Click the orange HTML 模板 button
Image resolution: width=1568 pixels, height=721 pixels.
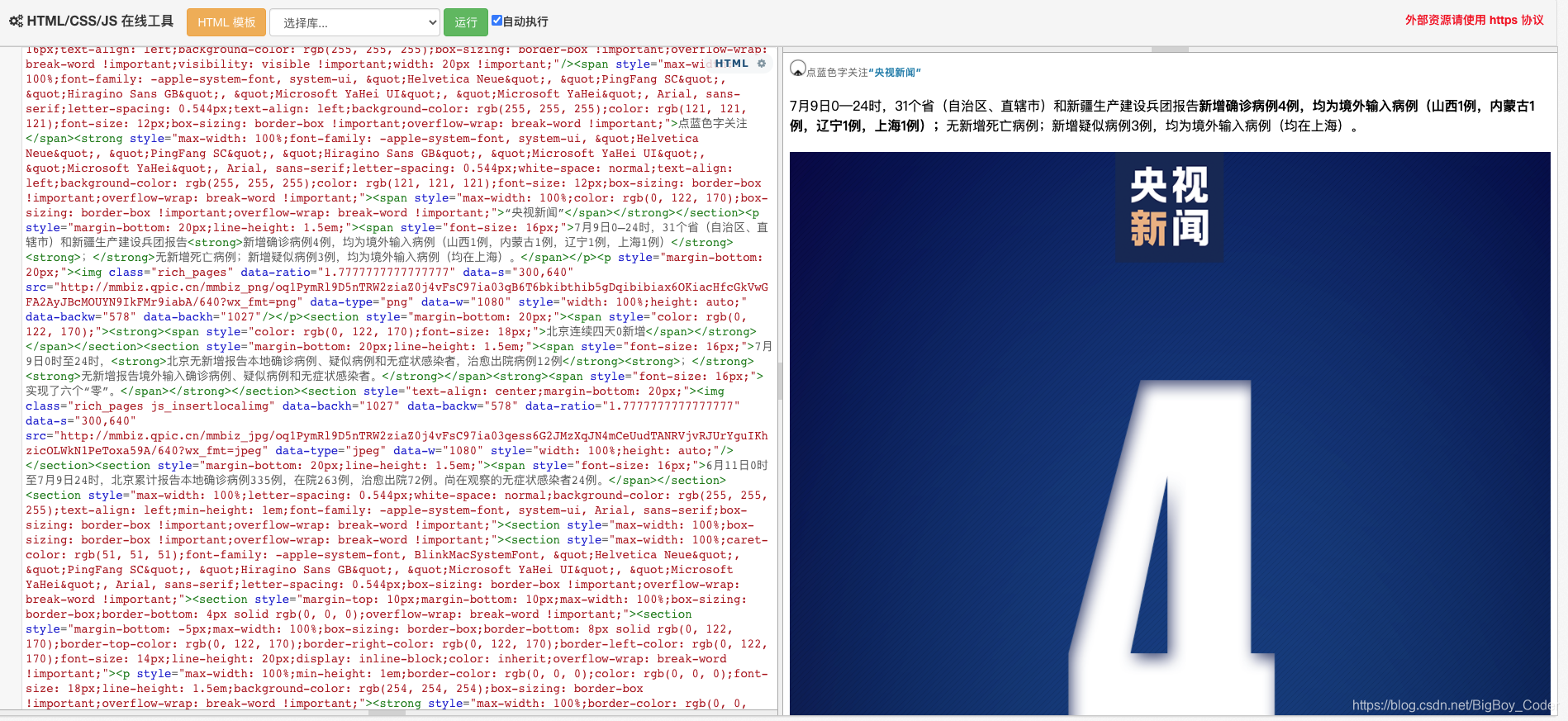pos(226,22)
